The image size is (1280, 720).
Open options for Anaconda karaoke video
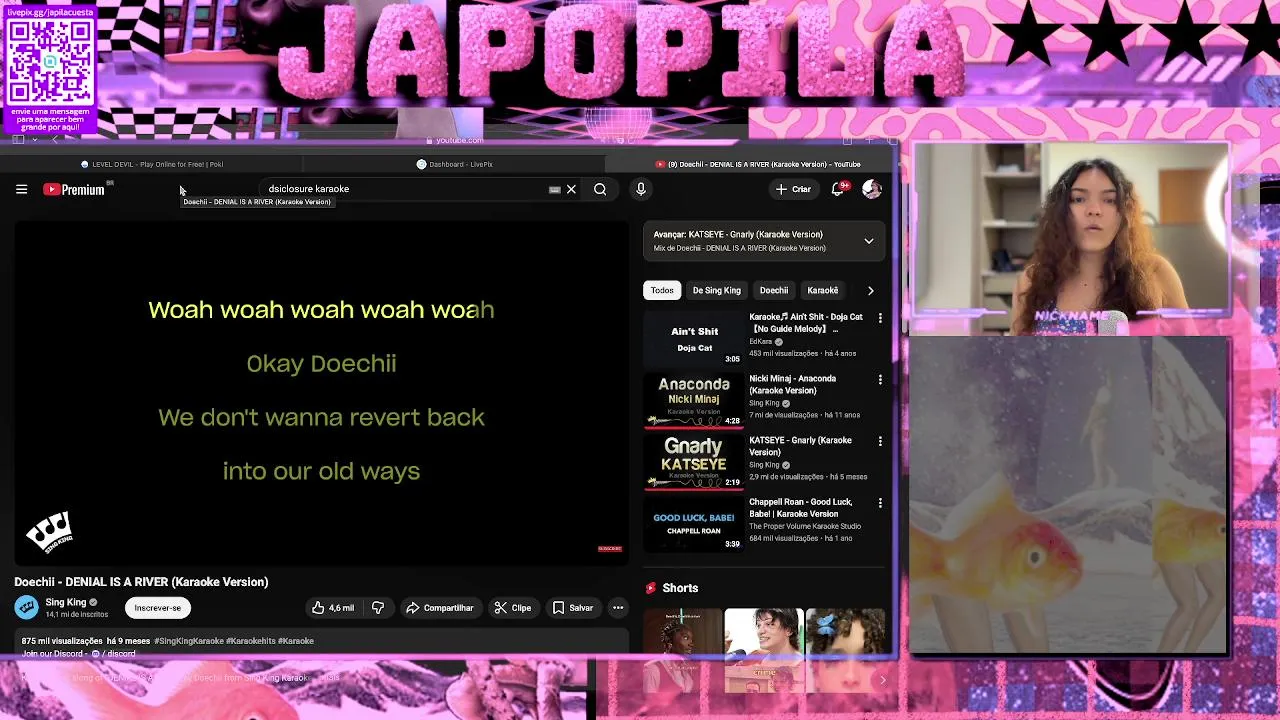tap(880, 380)
